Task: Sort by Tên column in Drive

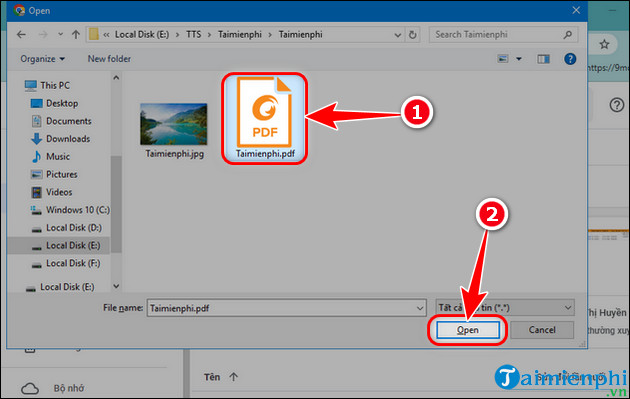Action: point(212,377)
